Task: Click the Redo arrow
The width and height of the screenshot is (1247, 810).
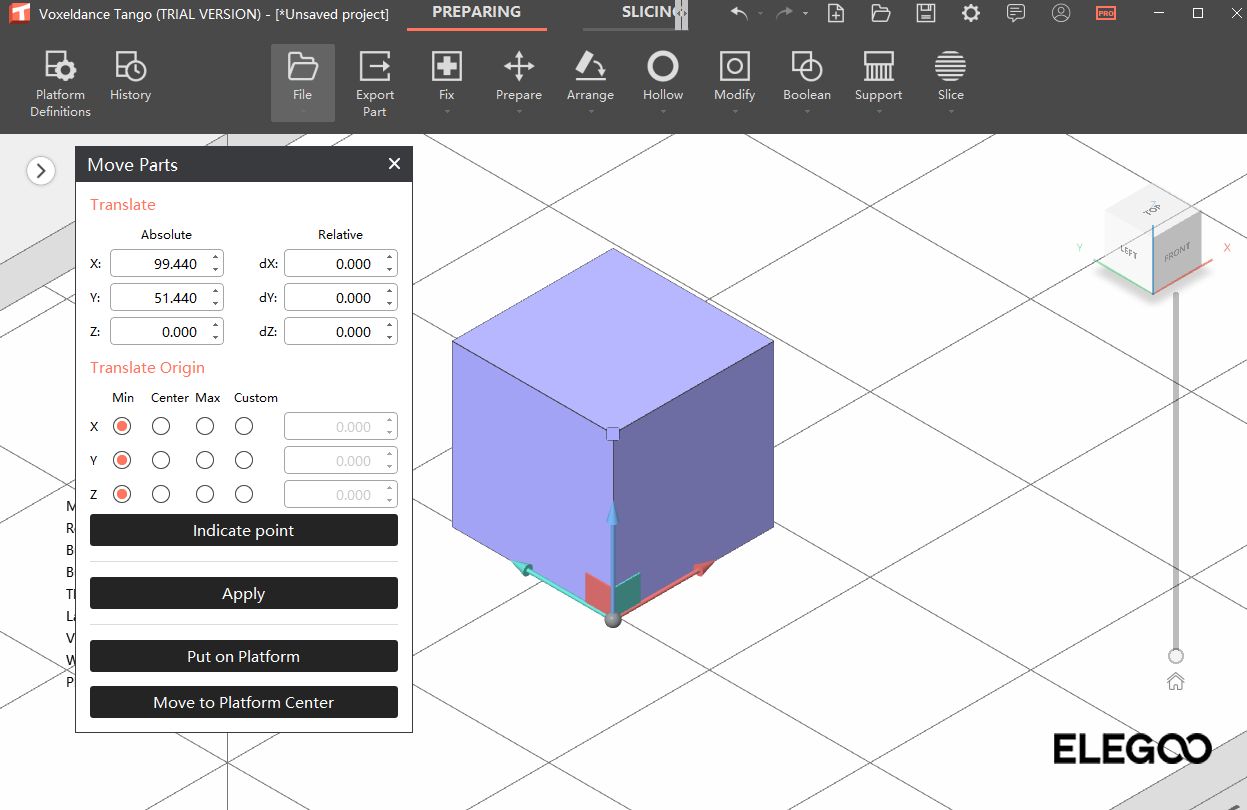Action: [784, 13]
